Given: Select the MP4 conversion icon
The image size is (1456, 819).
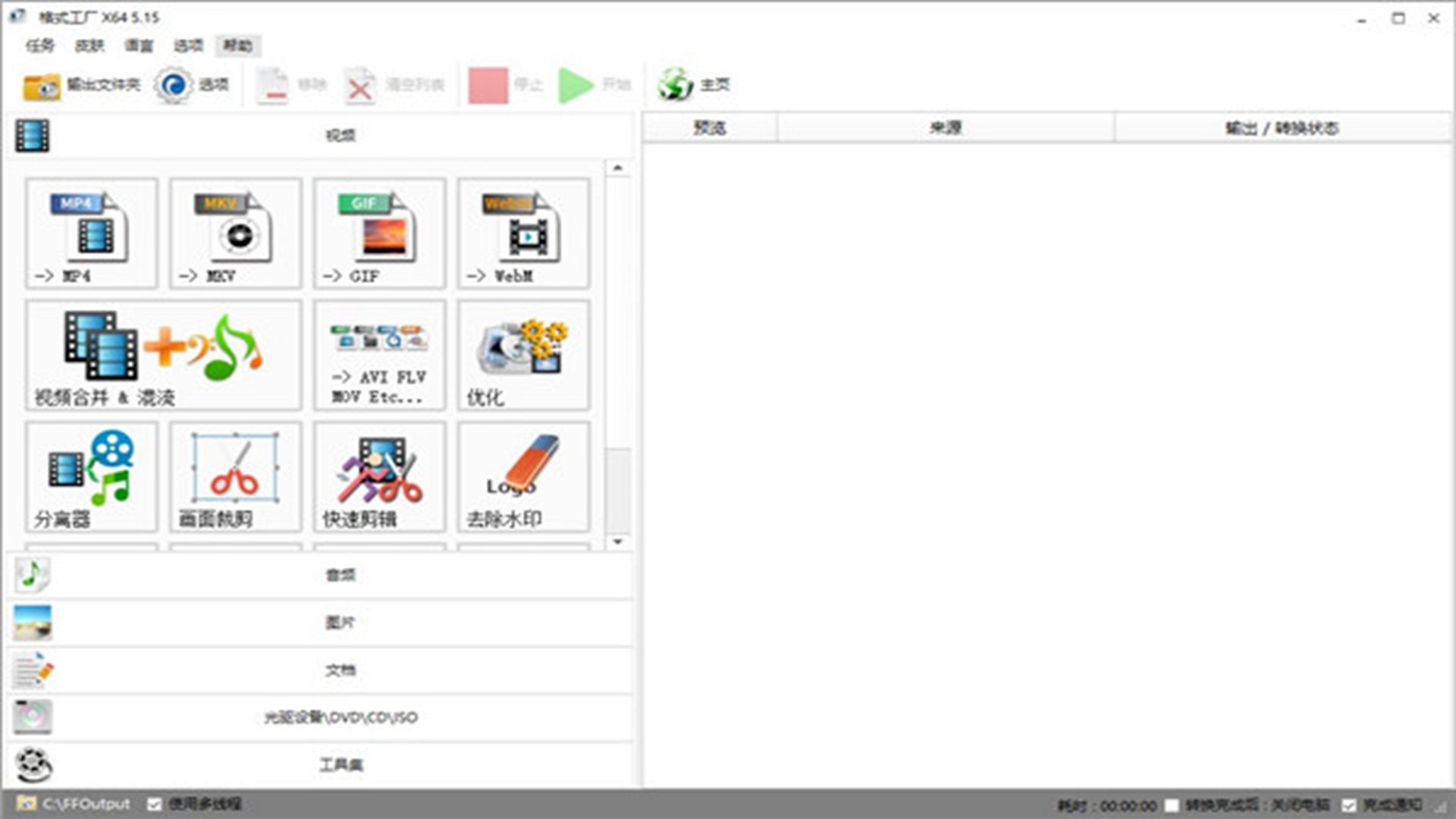Looking at the screenshot, I should [91, 234].
